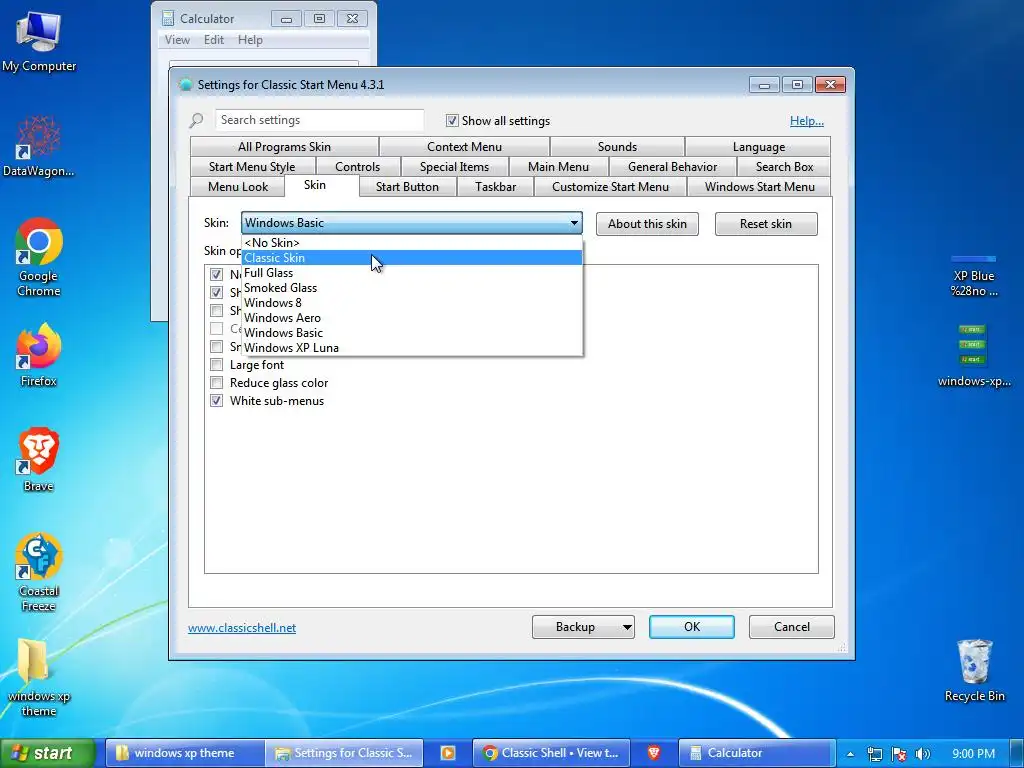Enable Reduce glass color option

tap(216, 383)
